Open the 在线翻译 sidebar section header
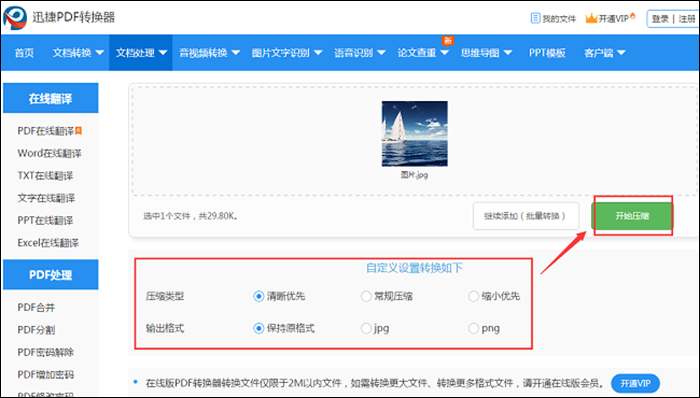 coord(50,98)
